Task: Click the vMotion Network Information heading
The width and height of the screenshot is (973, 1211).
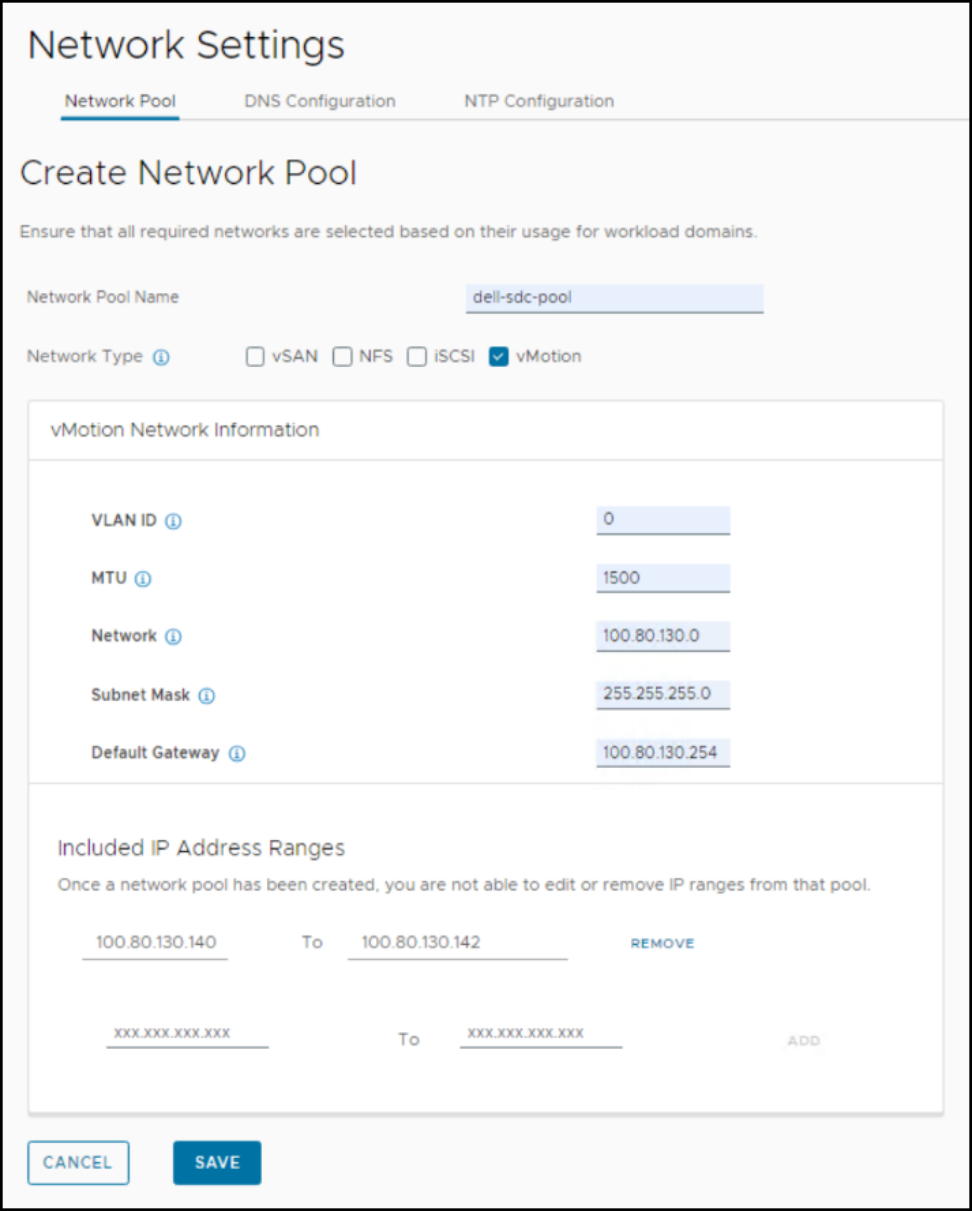Action: [185, 430]
